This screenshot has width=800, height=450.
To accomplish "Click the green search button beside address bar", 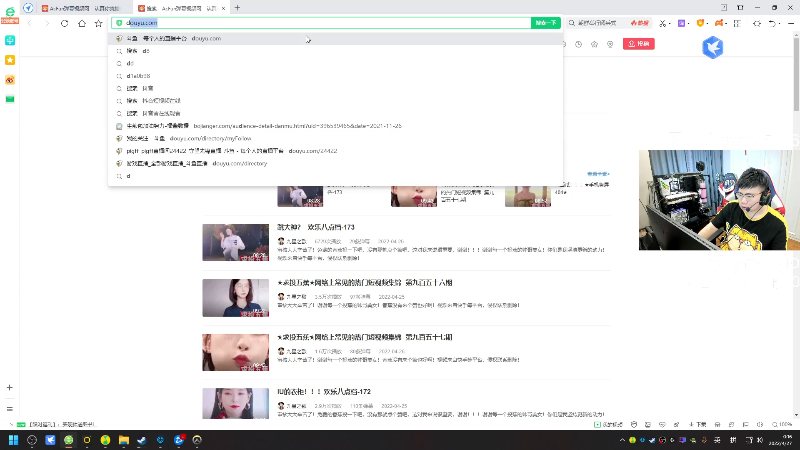I will [x=546, y=23].
